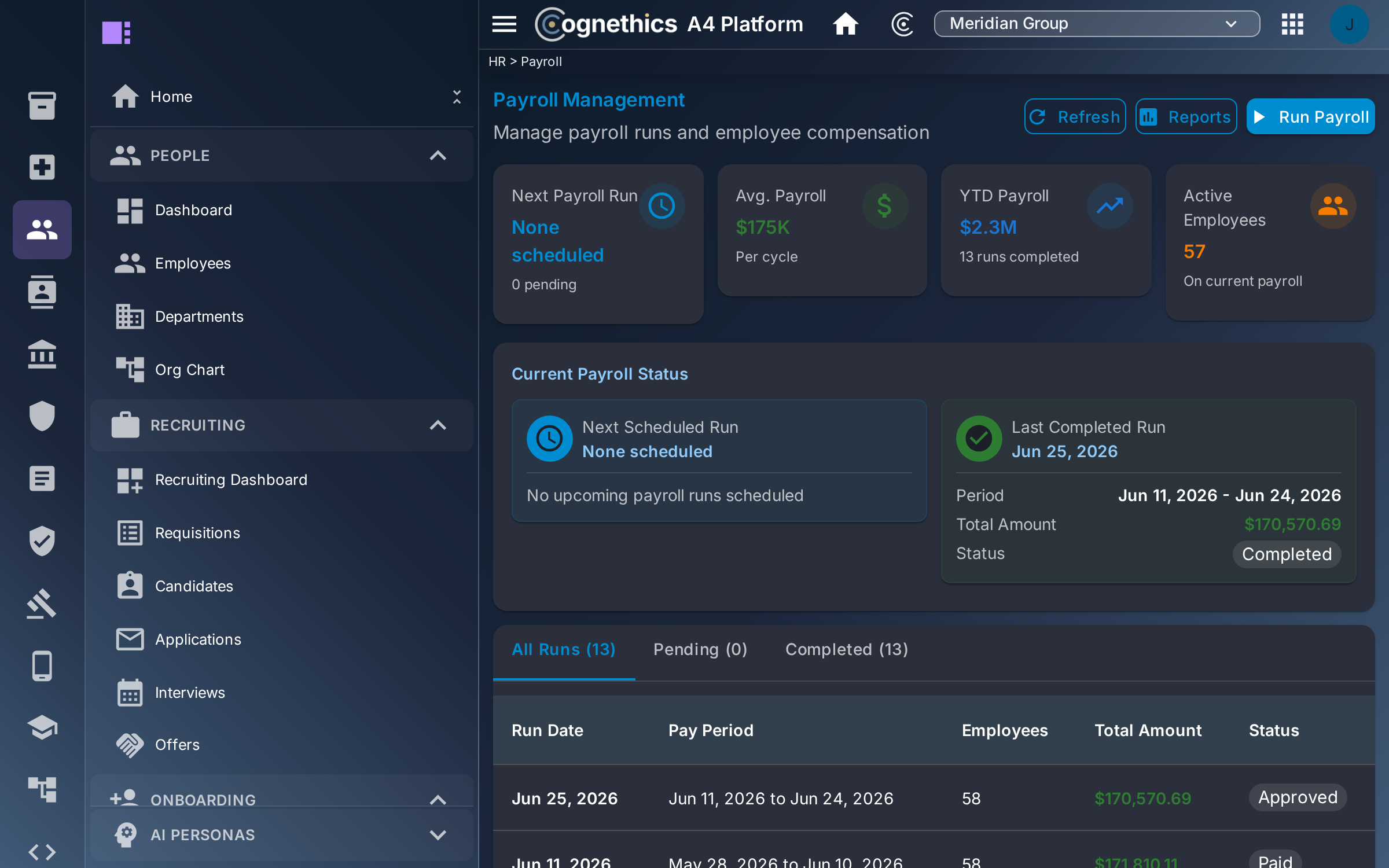Click the Approved status badge
The image size is (1389, 868).
[x=1298, y=797]
